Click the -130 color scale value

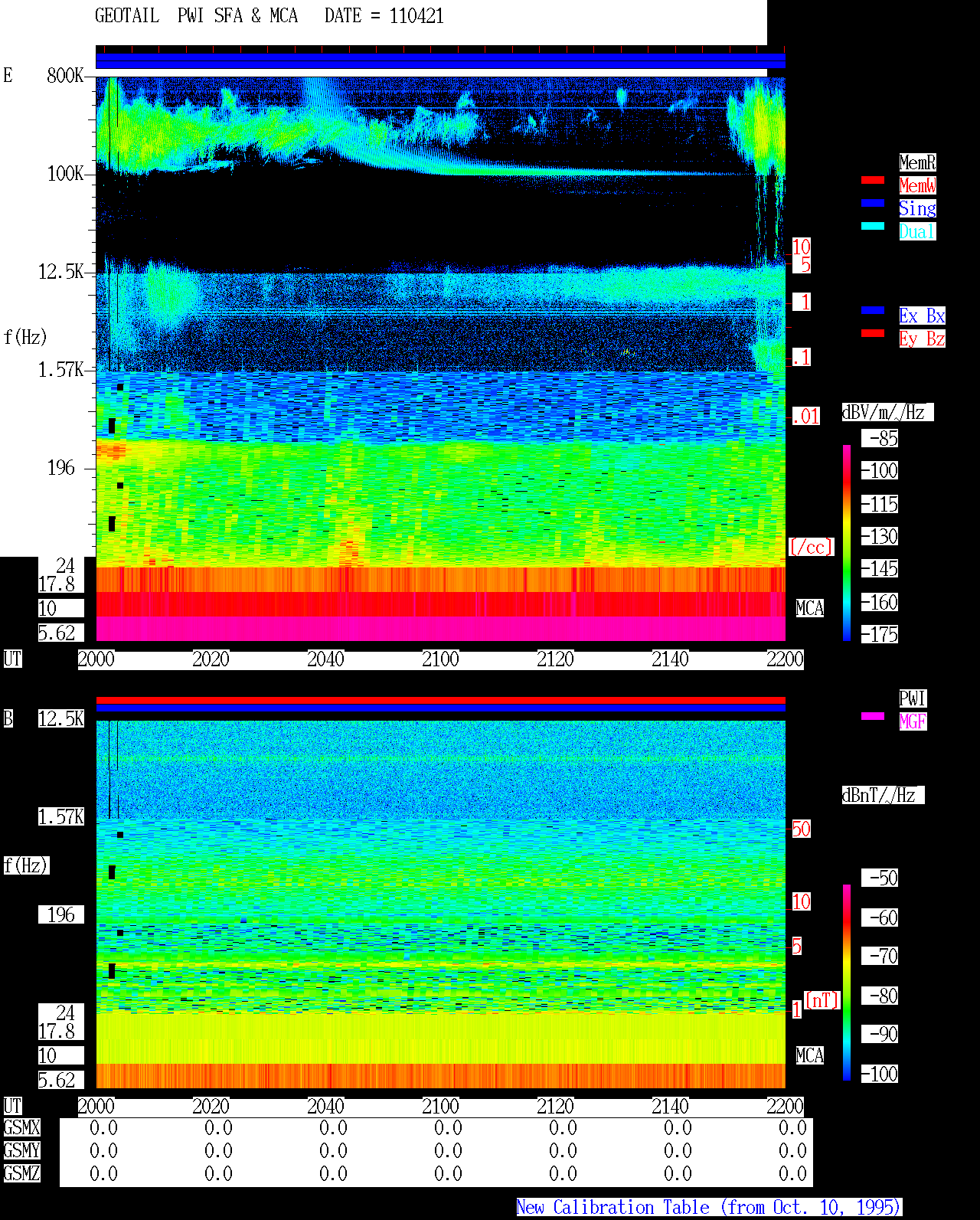tap(880, 536)
